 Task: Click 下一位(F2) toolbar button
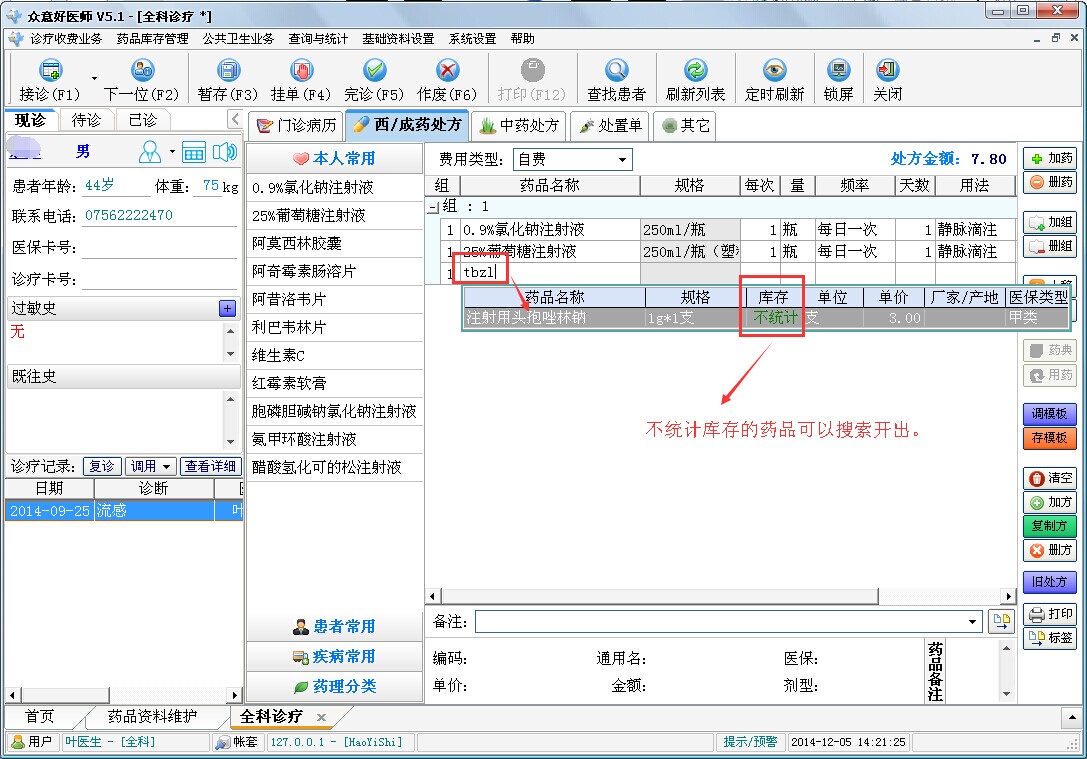click(141, 80)
